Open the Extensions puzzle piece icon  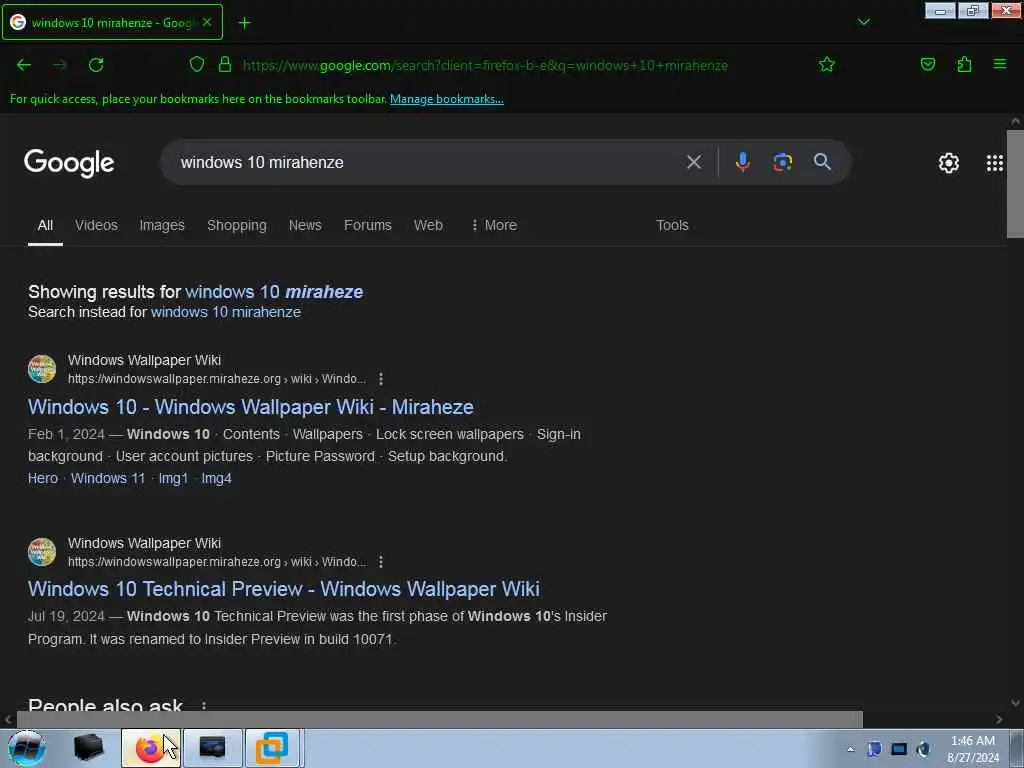click(x=964, y=65)
